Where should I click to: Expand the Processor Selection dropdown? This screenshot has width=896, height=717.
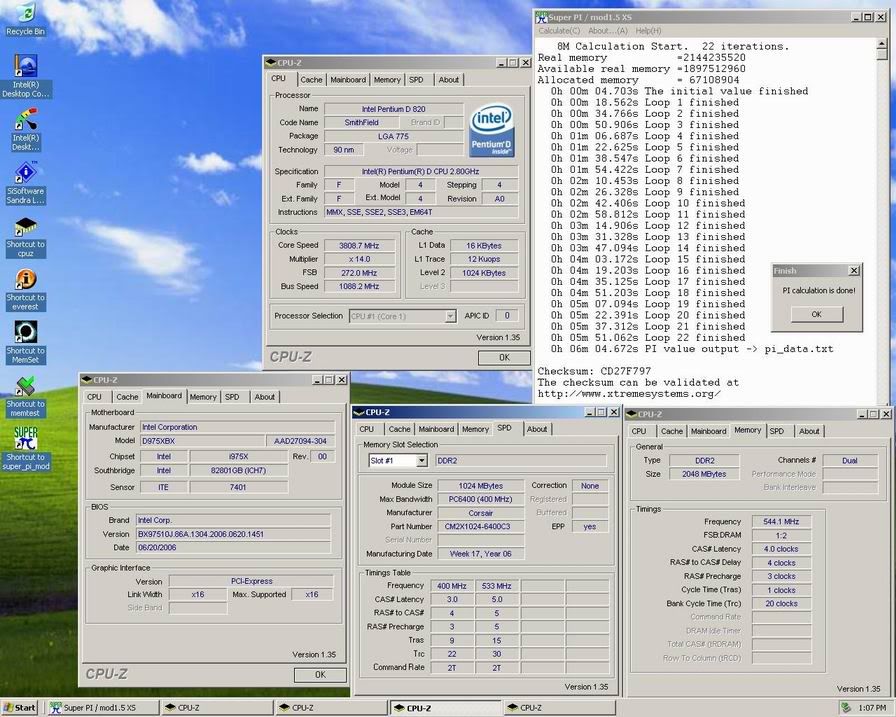(x=450, y=316)
